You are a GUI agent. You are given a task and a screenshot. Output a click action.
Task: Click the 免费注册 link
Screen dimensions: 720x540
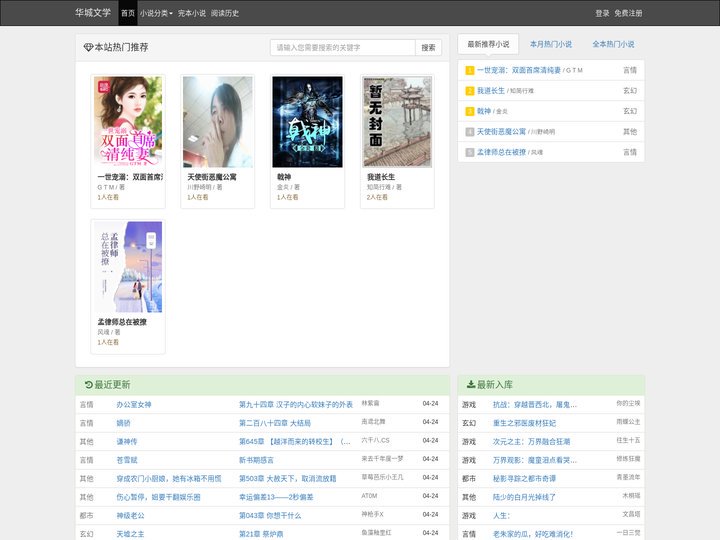[x=629, y=13]
